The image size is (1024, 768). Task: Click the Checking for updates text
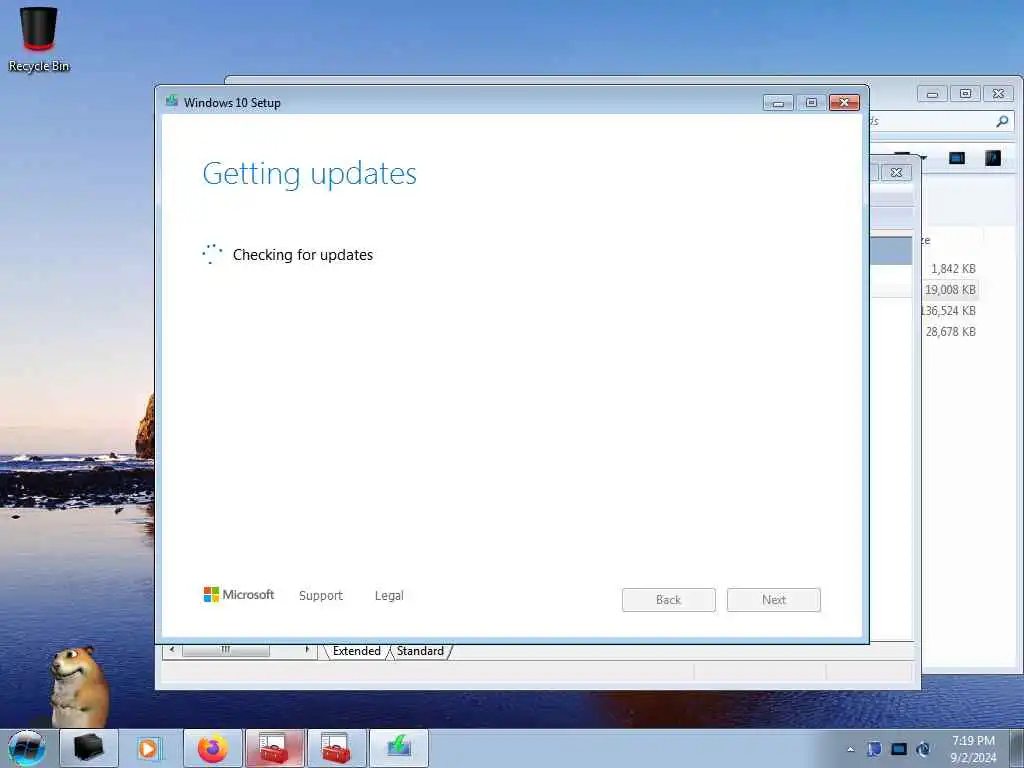pos(303,255)
